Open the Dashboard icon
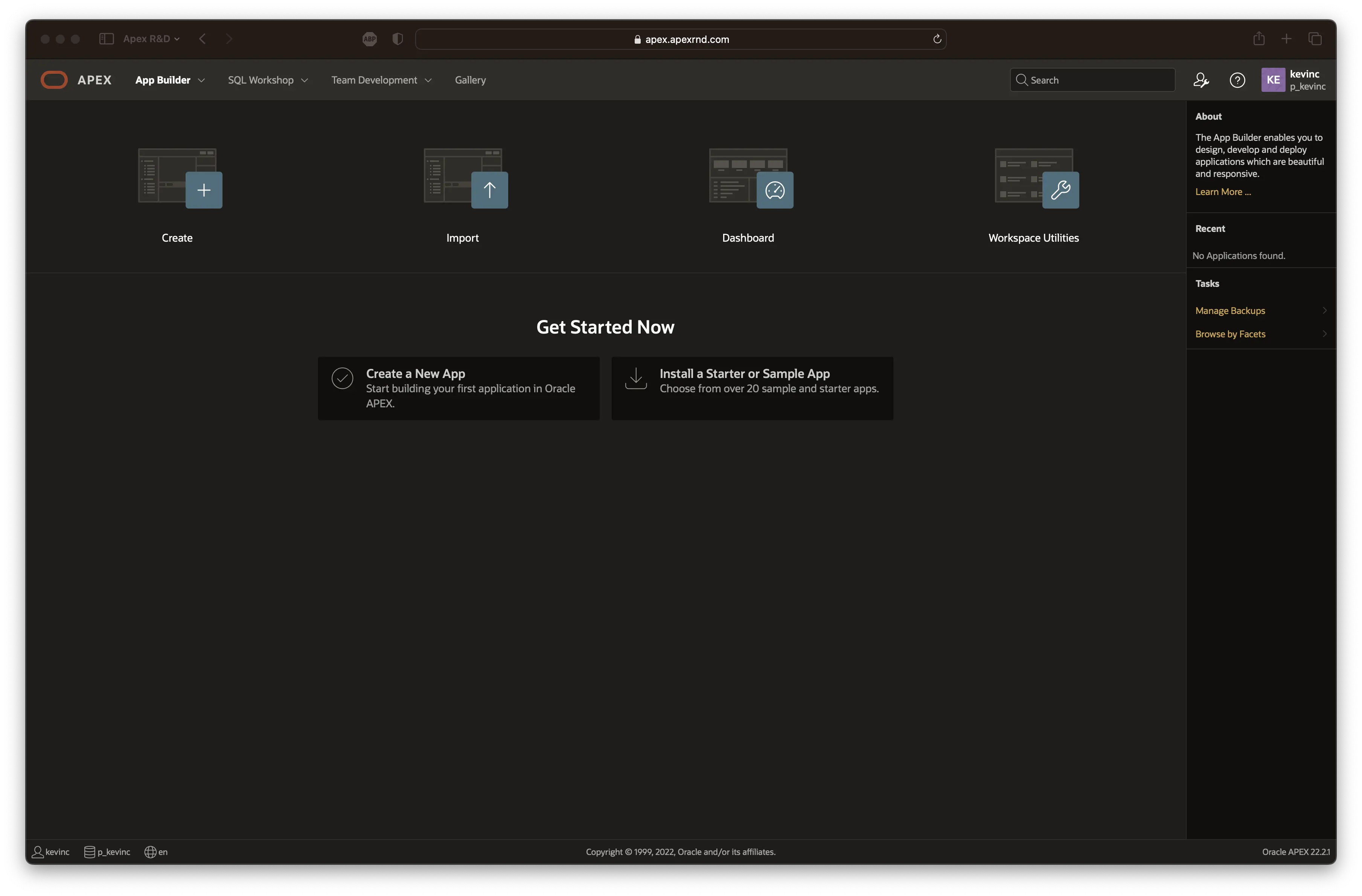 751,178
